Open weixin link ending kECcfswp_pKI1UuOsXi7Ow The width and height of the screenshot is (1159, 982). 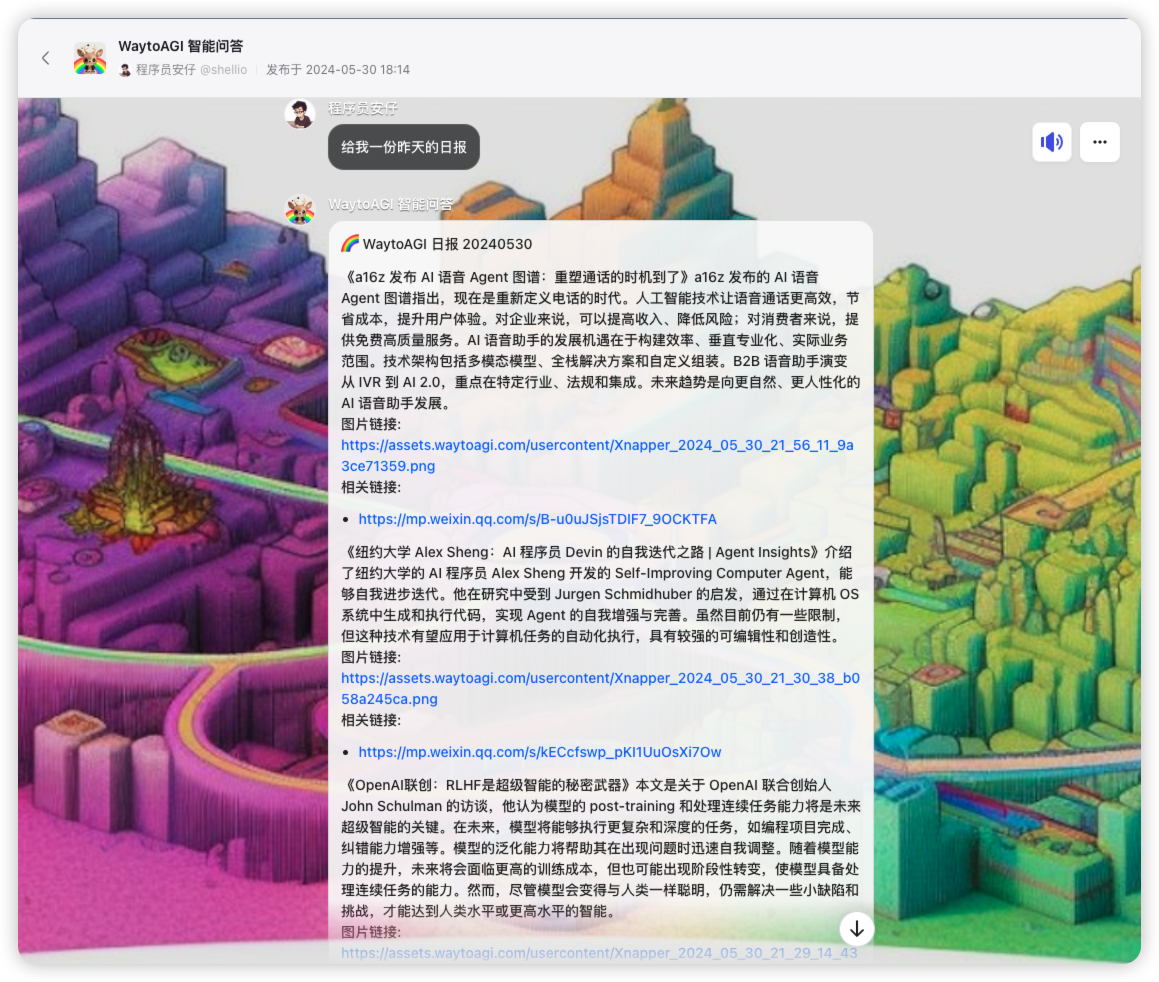(x=540, y=752)
